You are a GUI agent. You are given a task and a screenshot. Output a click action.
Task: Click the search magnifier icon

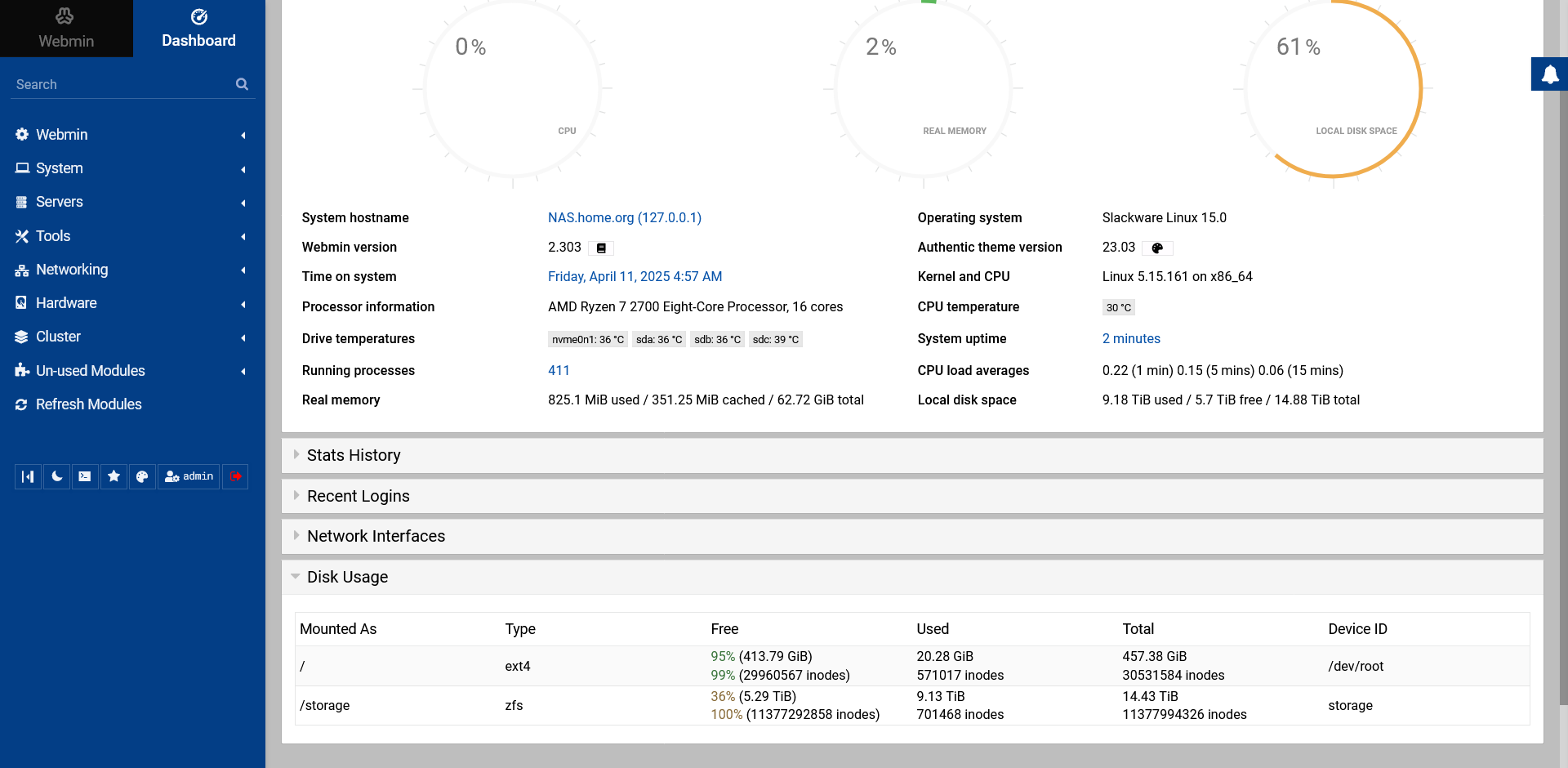242,84
